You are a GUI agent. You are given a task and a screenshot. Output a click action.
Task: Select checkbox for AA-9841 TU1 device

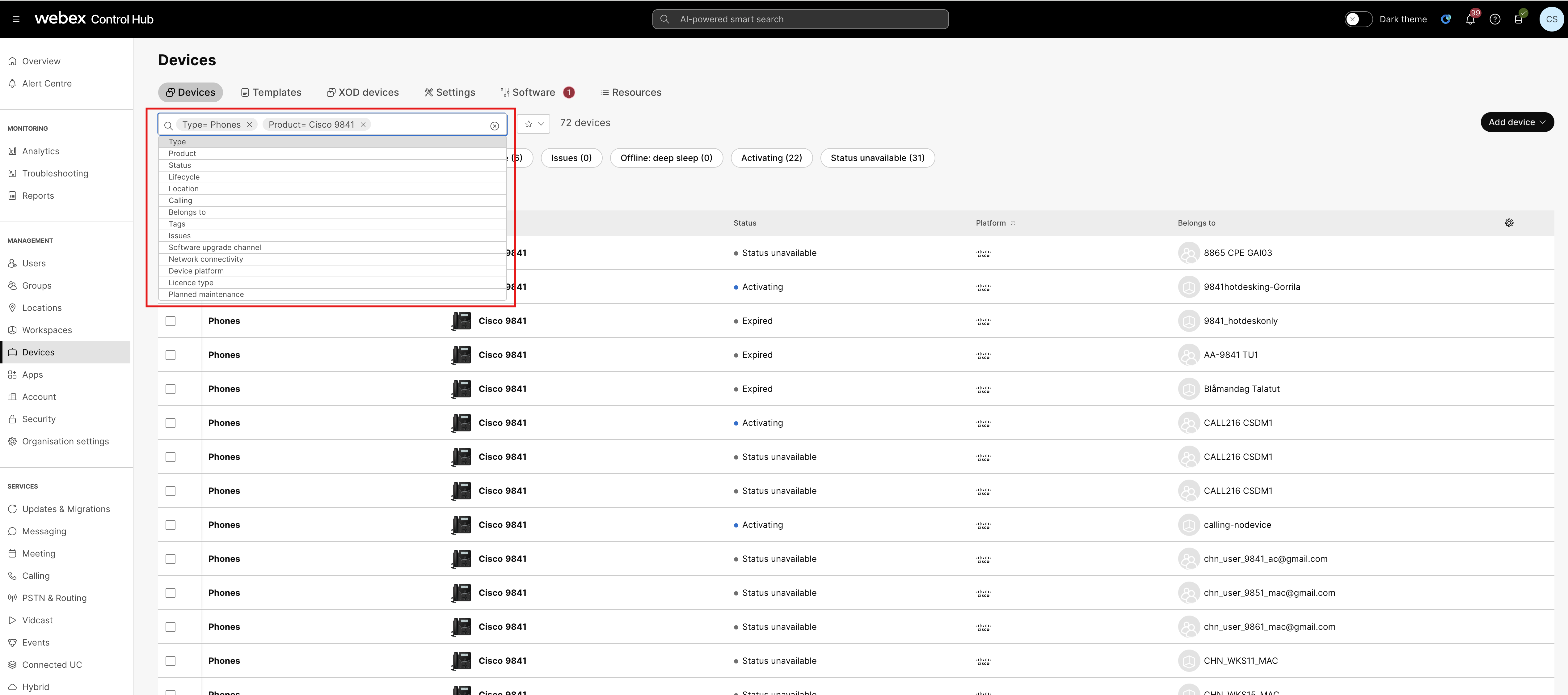point(171,355)
